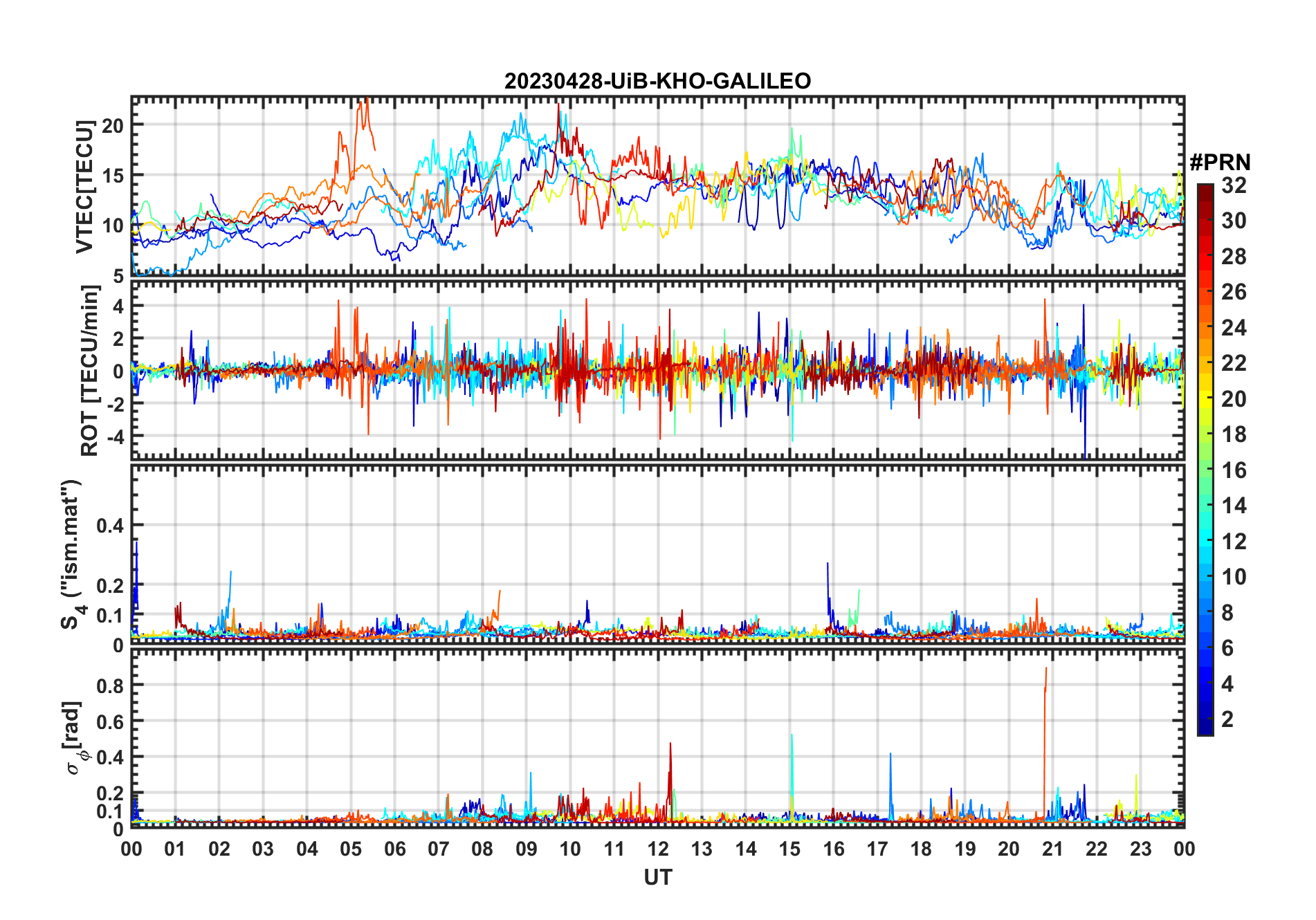
Task: Click x-axis tick label 12
Action: coord(657,849)
